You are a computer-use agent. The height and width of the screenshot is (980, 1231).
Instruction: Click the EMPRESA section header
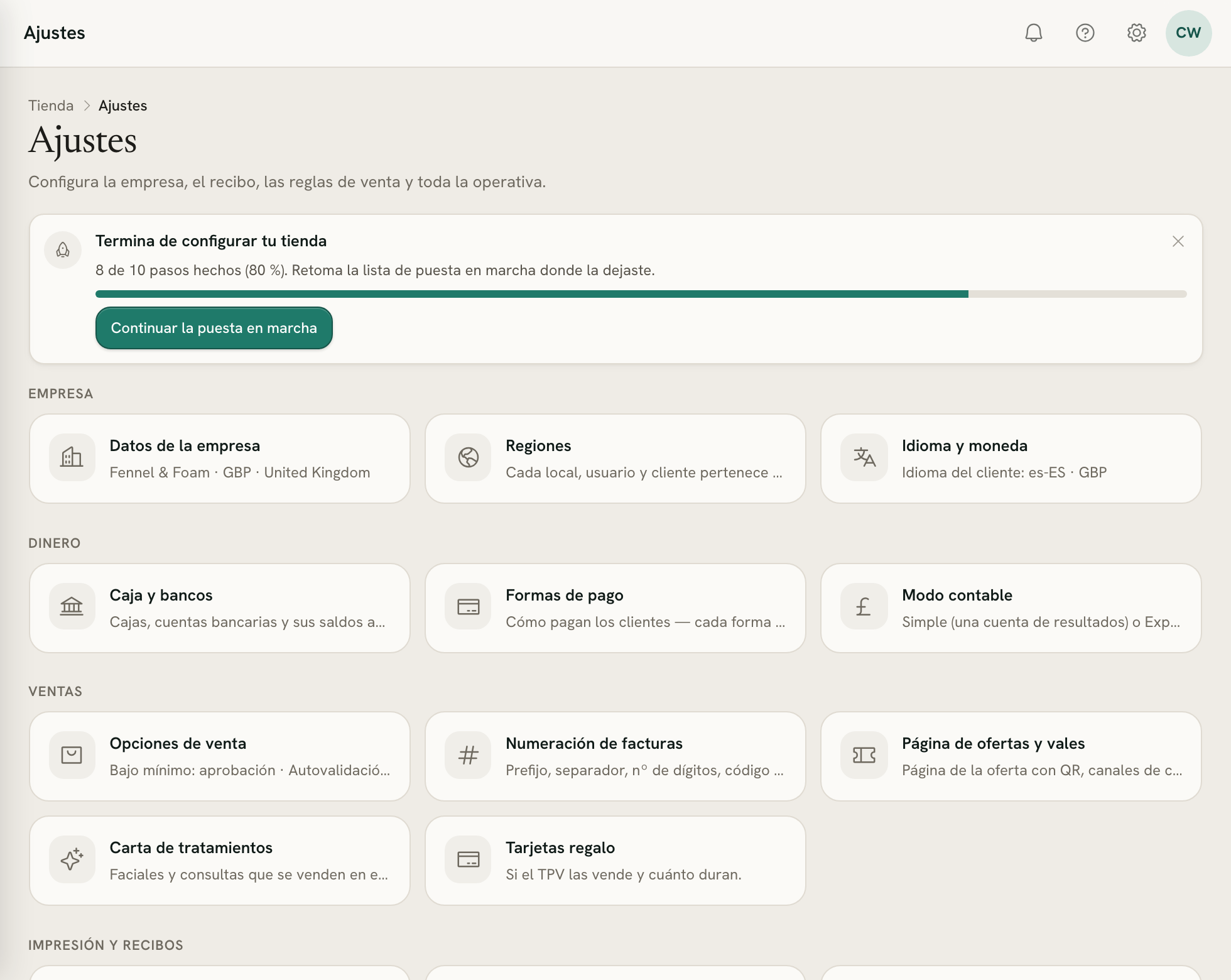point(60,394)
